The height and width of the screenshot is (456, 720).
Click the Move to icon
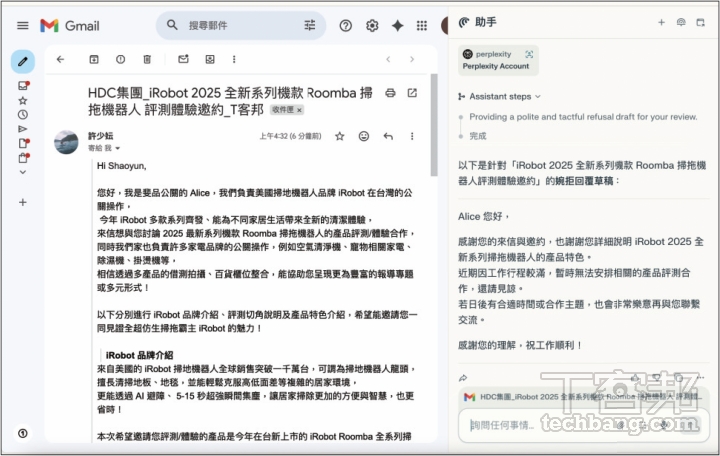pos(210,59)
